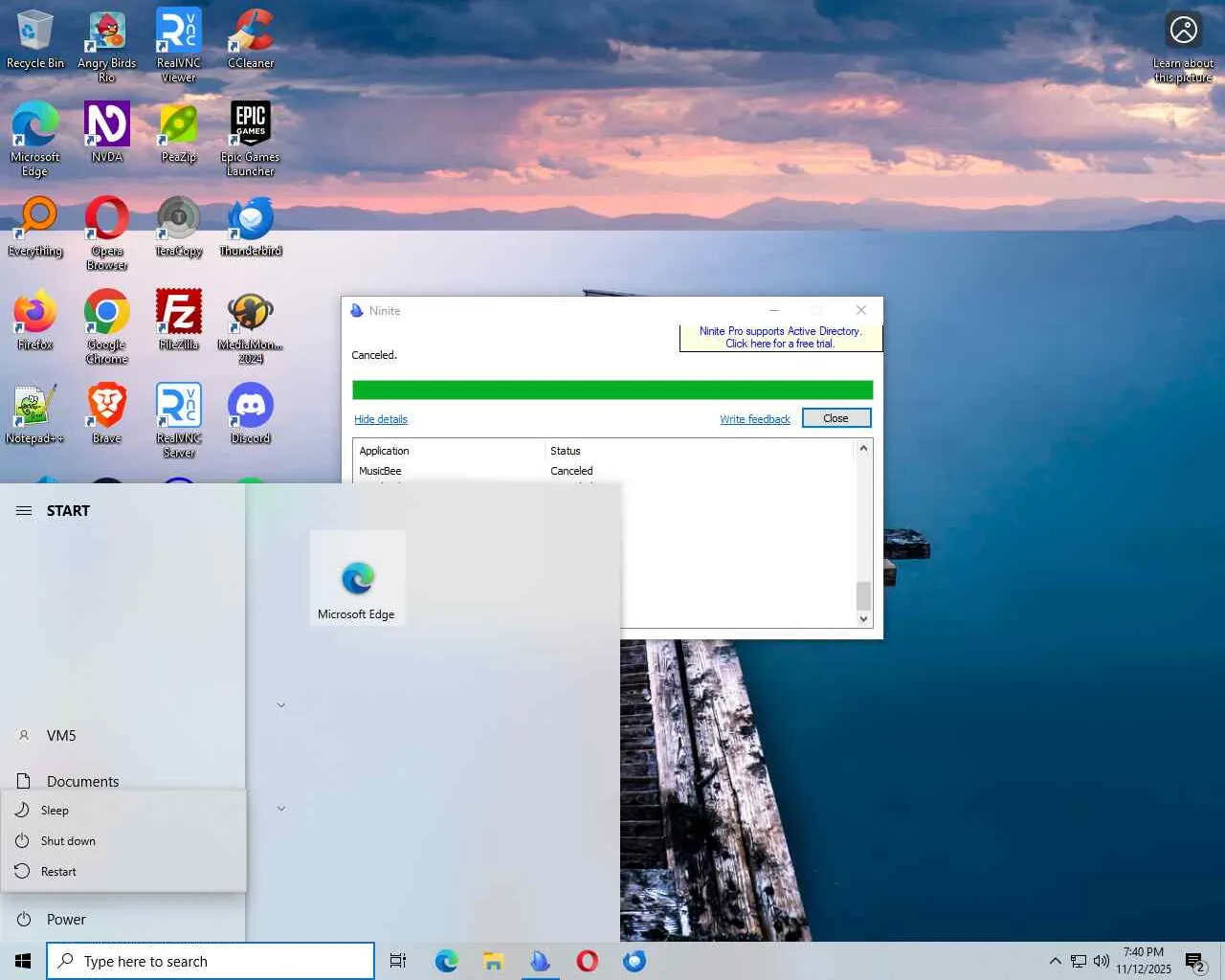Image resolution: width=1225 pixels, height=980 pixels.
Task: Open the Ninite Pro free trial link
Action: 780,337
